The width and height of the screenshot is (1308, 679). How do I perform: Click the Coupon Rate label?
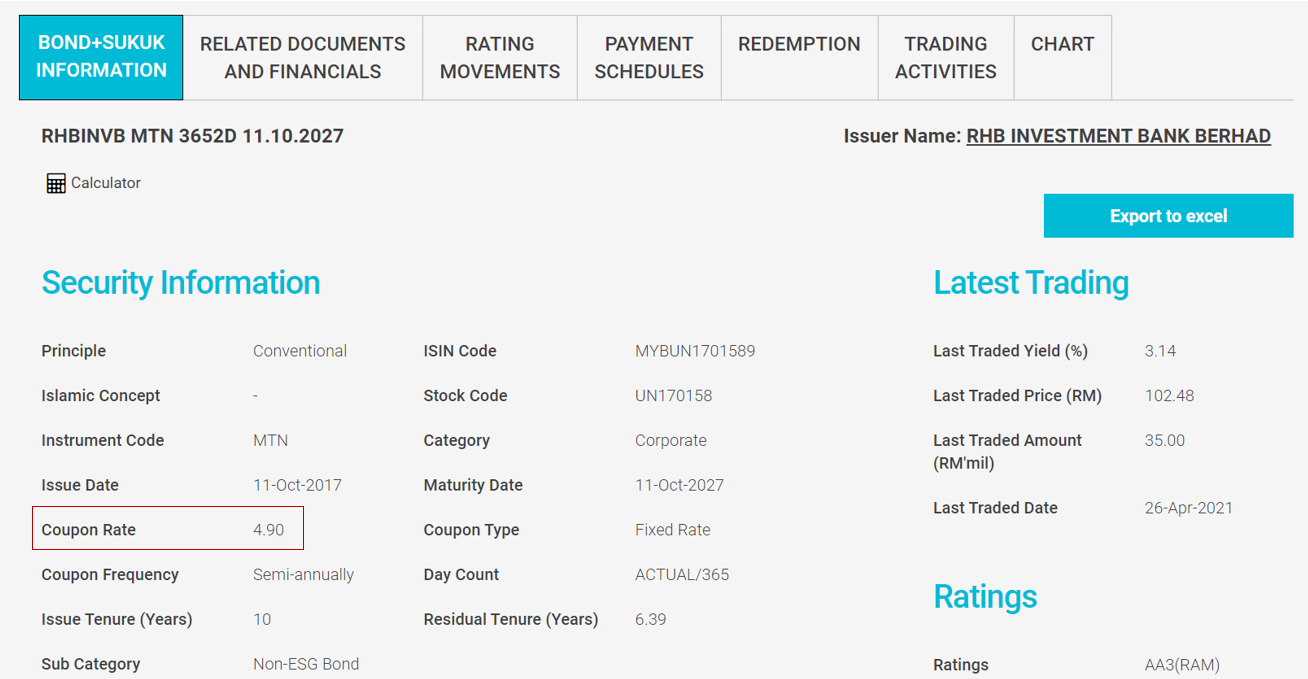point(88,530)
